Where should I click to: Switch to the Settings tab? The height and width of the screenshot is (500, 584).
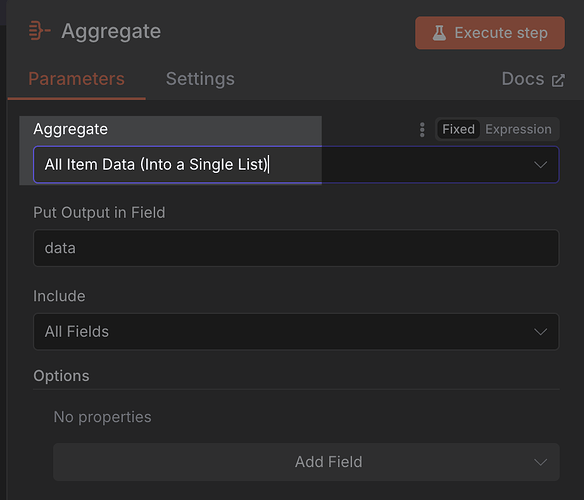point(200,79)
